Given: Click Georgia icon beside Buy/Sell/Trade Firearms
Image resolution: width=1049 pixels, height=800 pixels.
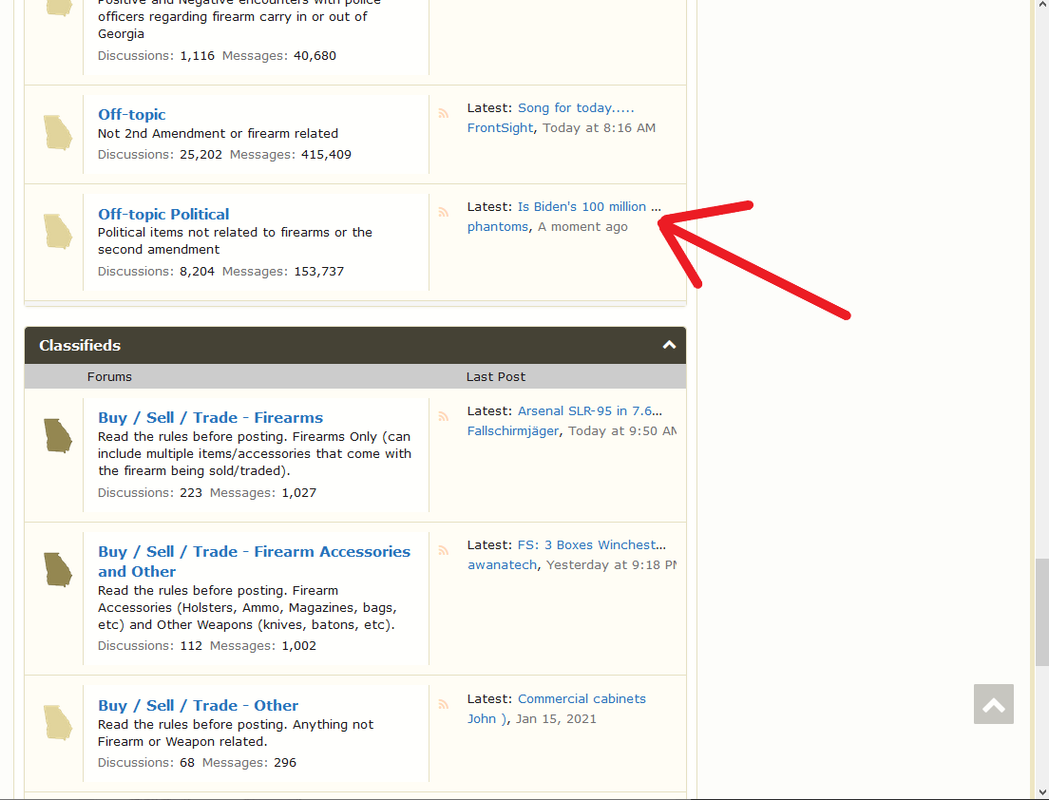Looking at the screenshot, I should coord(58,435).
